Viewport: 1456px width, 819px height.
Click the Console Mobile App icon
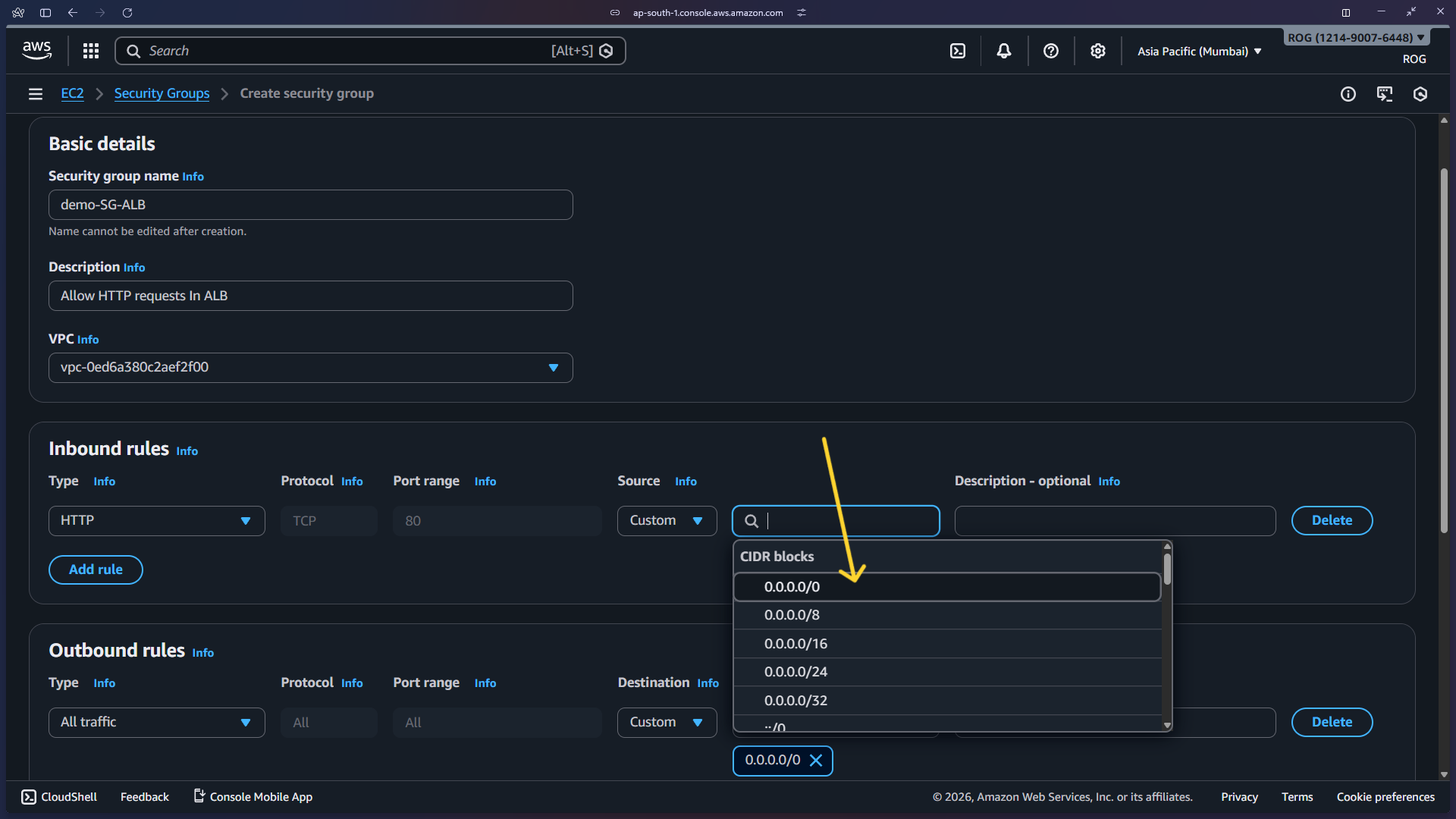coord(198,796)
